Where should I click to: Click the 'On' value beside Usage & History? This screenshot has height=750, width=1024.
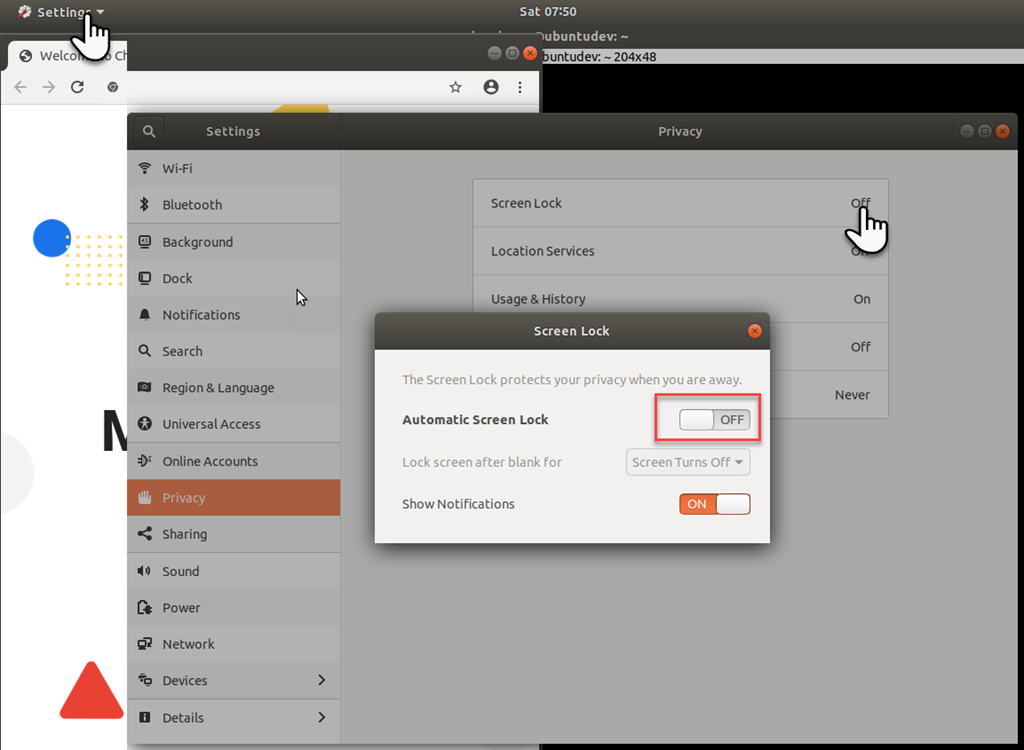tap(862, 299)
